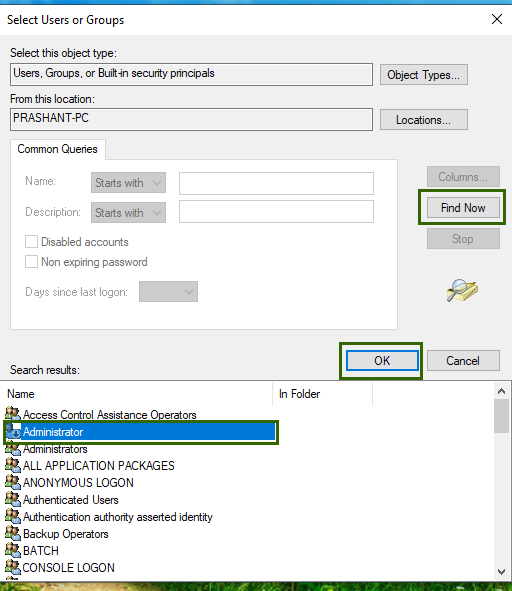This screenshot has height=591, width=512.
Task: Click the Backup Operators group icon
Action: [13, 533]
